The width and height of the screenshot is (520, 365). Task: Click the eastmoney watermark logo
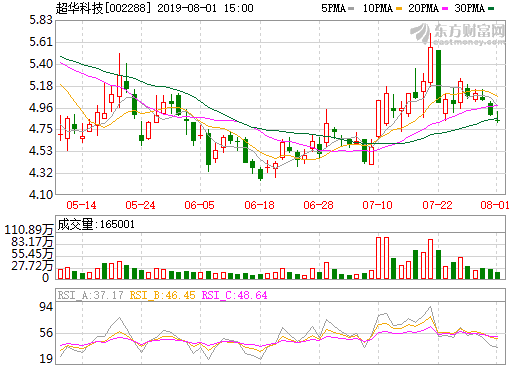click(x=457, y=34)
